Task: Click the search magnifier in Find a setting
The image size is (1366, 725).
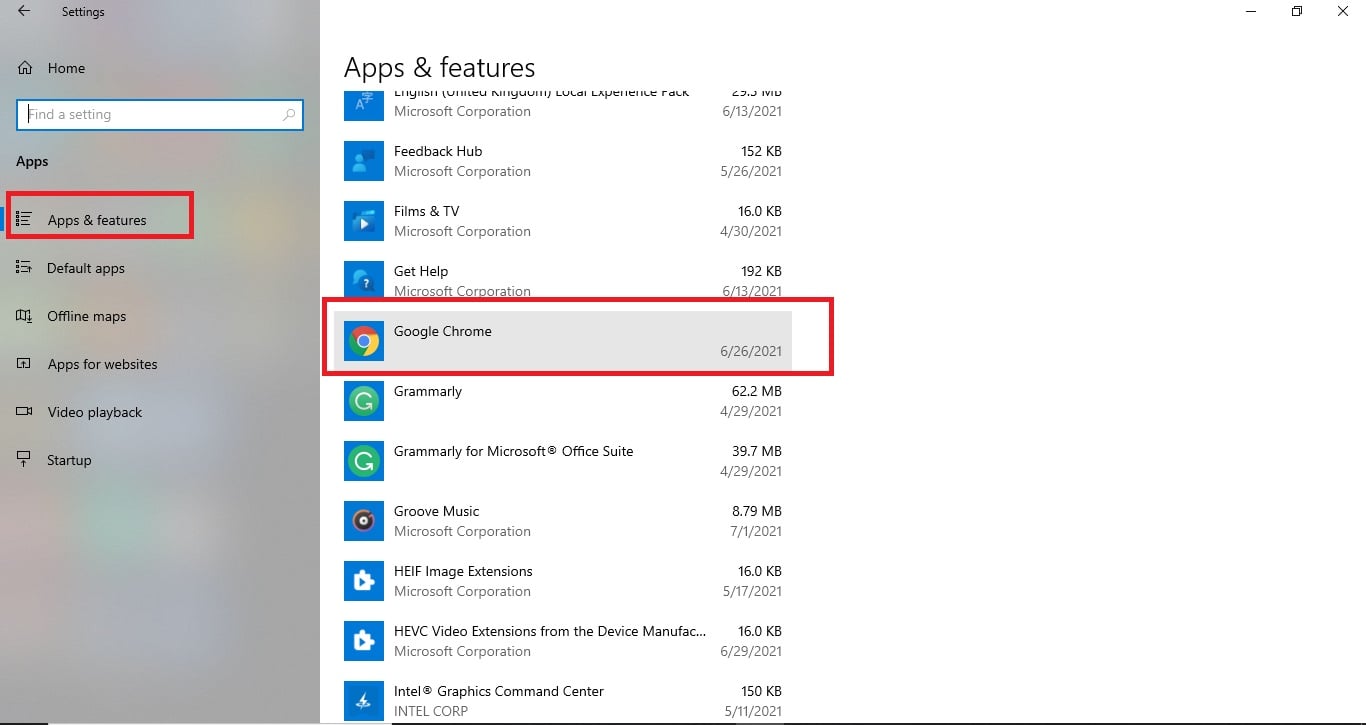Action: (x=289, y=115)
